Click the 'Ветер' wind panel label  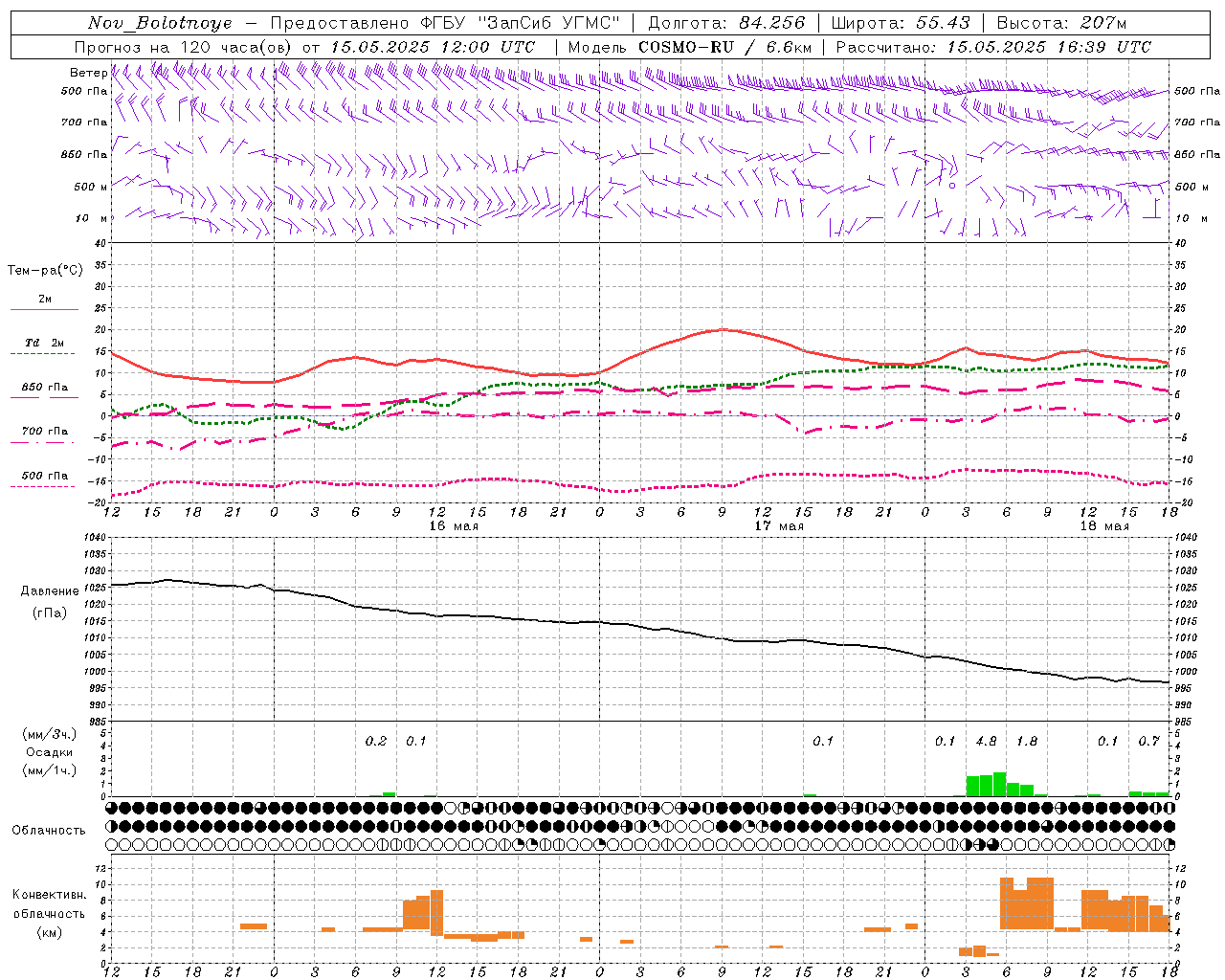click(x=88, y=73)
